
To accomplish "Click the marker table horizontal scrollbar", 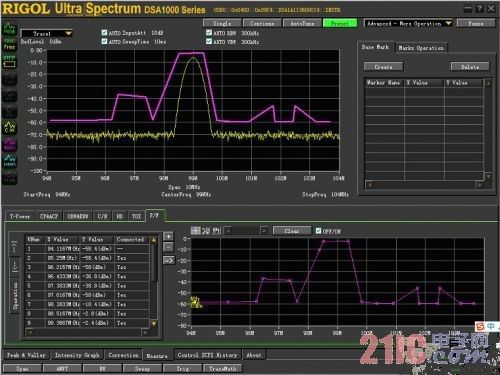I will [x=424, y=185].
